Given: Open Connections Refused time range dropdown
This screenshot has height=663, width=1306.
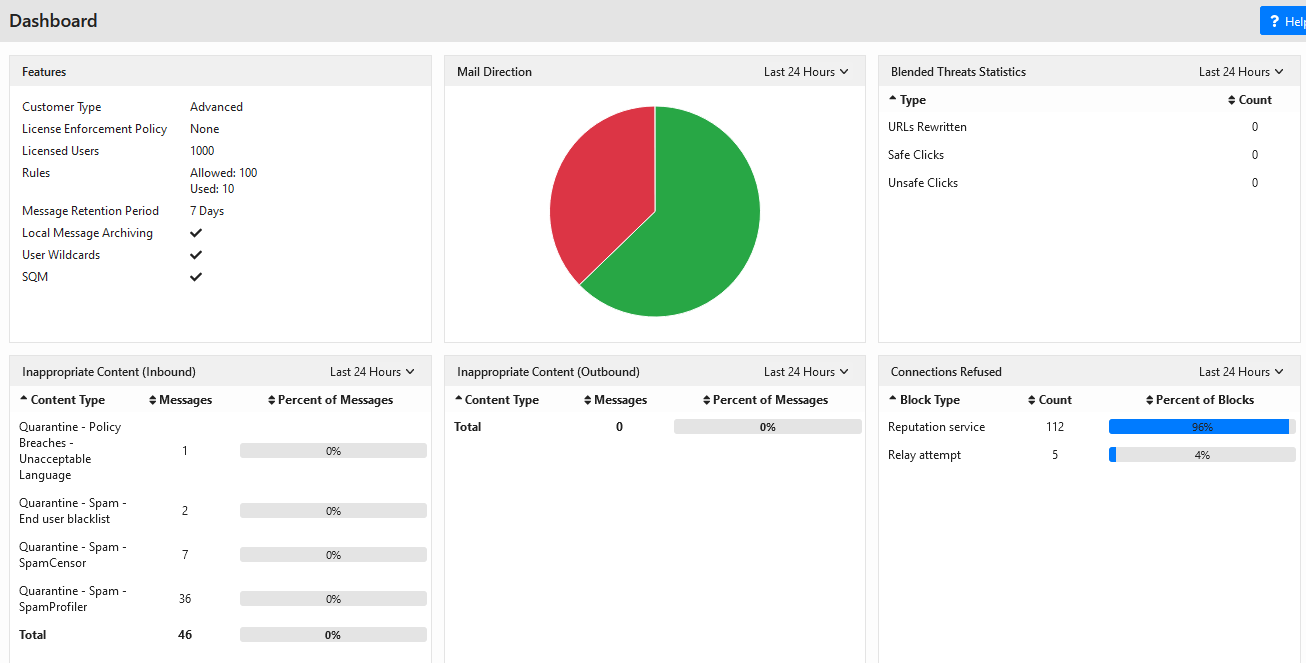Looking at the screenshot, I should pos(1241,372).
